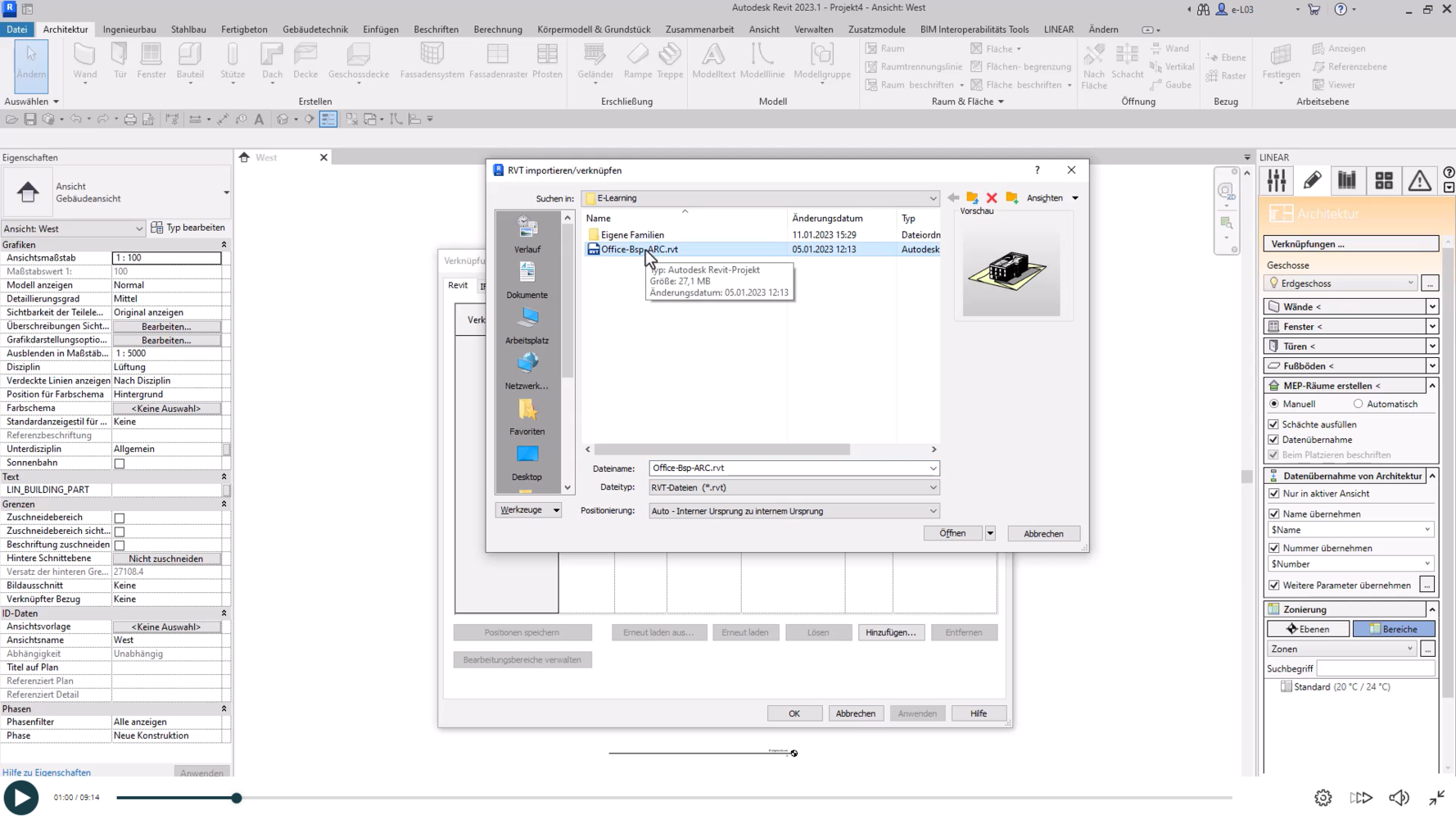This screenshot has width=1456, height=819.
Task: Uncheck Schächte ausfüllen
Action: coord(1273,424)
